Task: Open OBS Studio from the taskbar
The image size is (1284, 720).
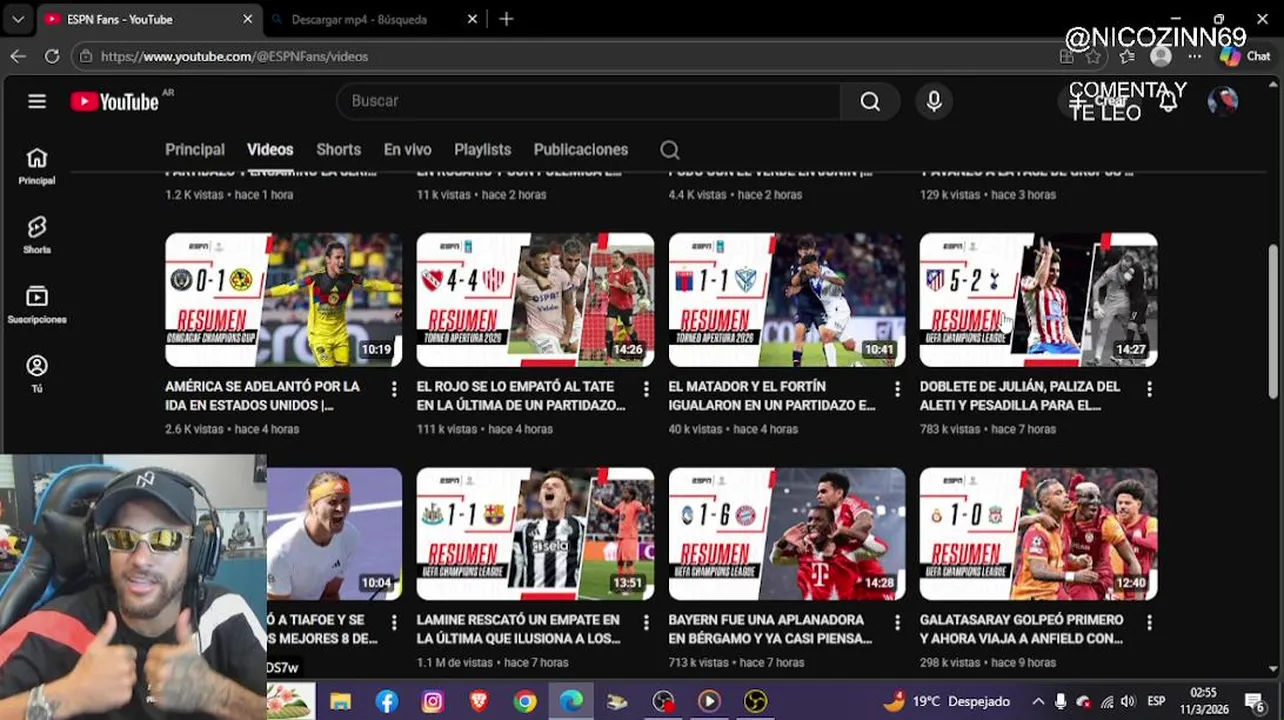Action: click(663, 702)
